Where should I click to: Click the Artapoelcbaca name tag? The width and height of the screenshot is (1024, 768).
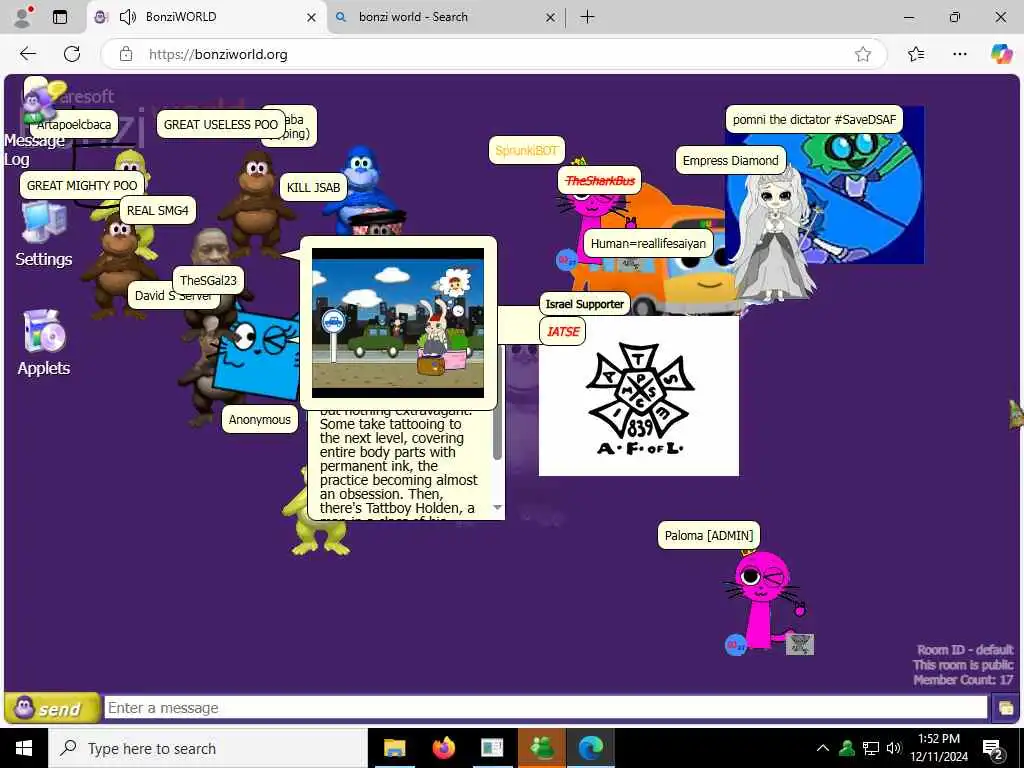click(74, 124)
